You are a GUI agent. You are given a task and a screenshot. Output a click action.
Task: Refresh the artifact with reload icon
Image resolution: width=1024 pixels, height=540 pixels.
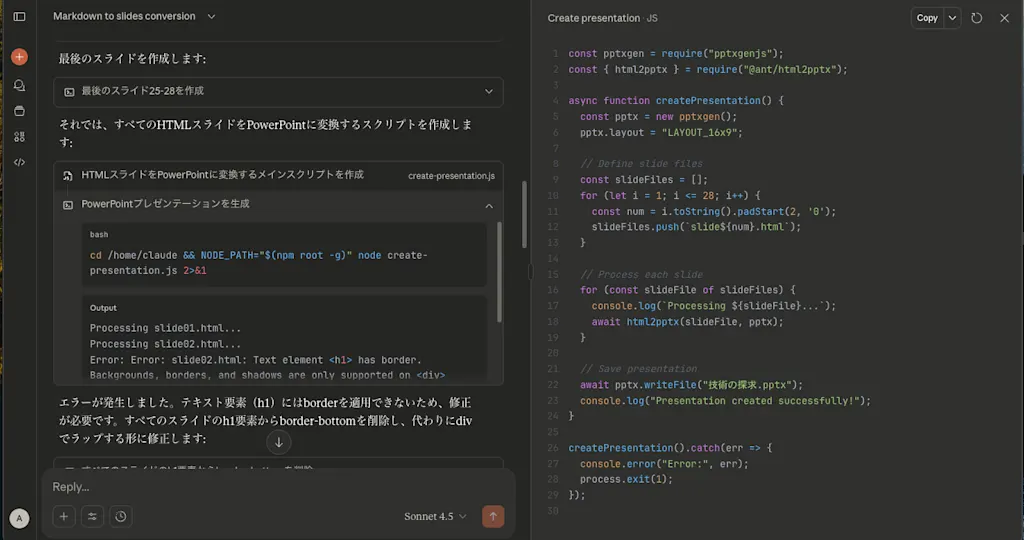pos(976,18)
